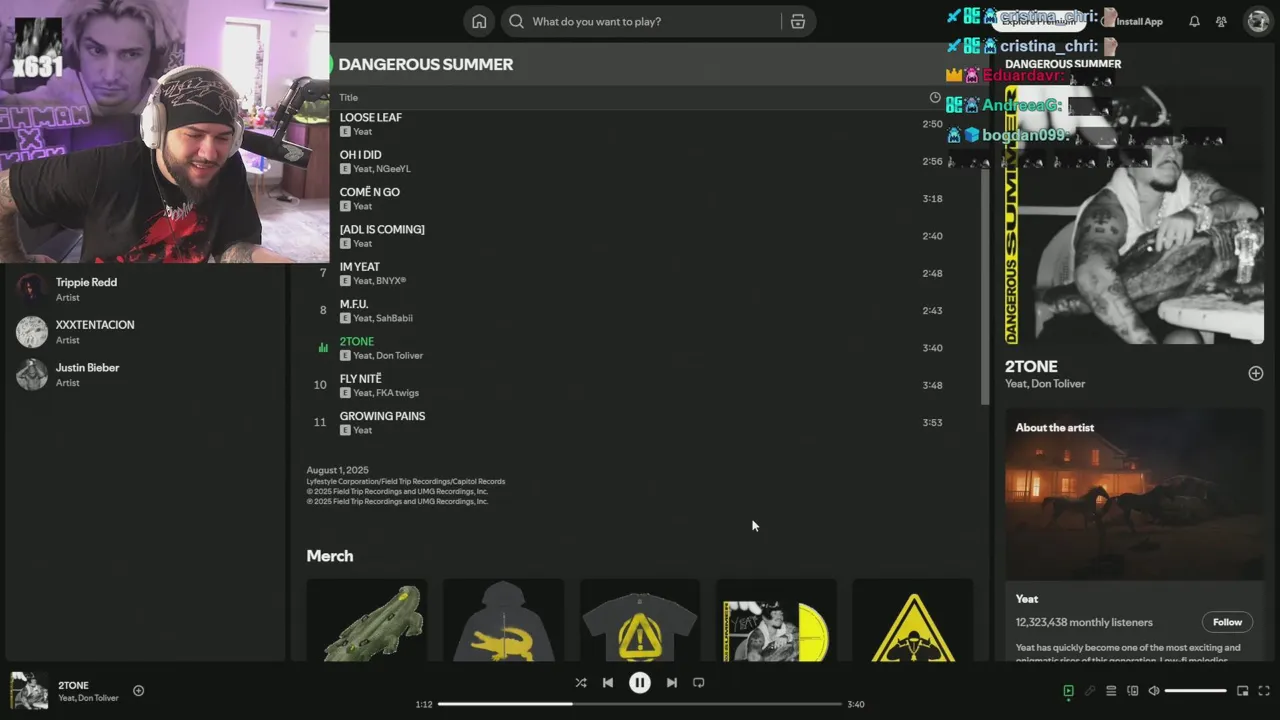This screenshot has height=720, width=1280.
Task: Open the notifications bell
Action: click(x=1194, y=21)
